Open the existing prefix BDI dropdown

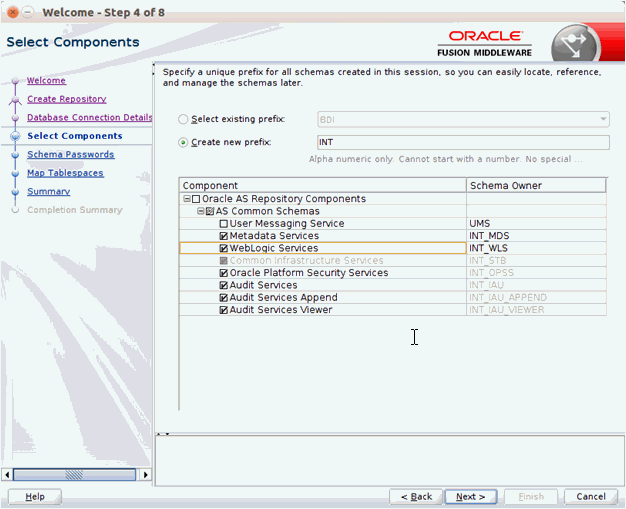(x=463, y=119)
